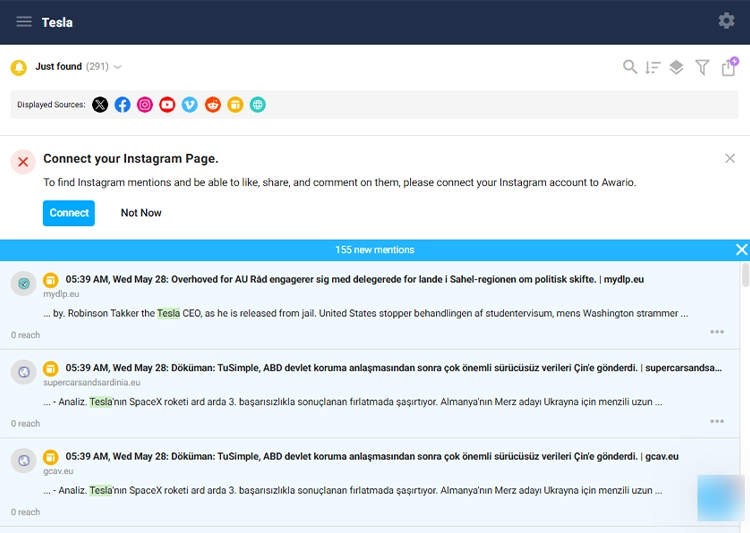The height and width of the screenshot is (533, 750).
Task: Click the mentions list scrollbar thumb
Action: tap(745, 275)
